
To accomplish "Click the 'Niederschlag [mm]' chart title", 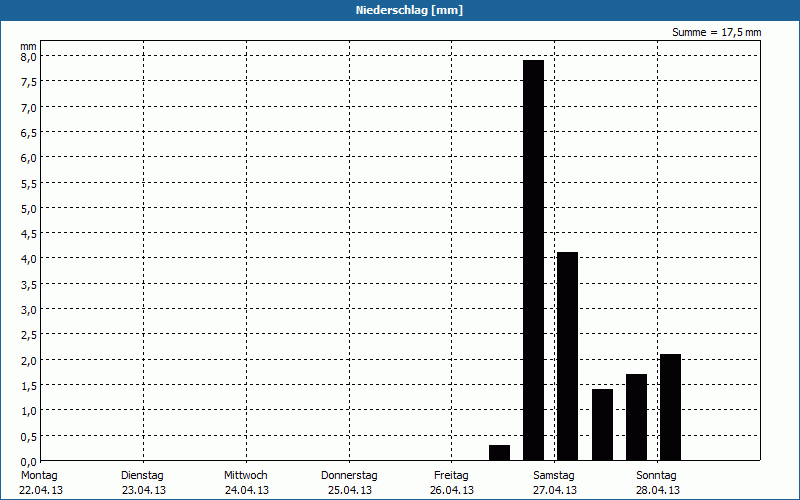I will coord(409,10).
